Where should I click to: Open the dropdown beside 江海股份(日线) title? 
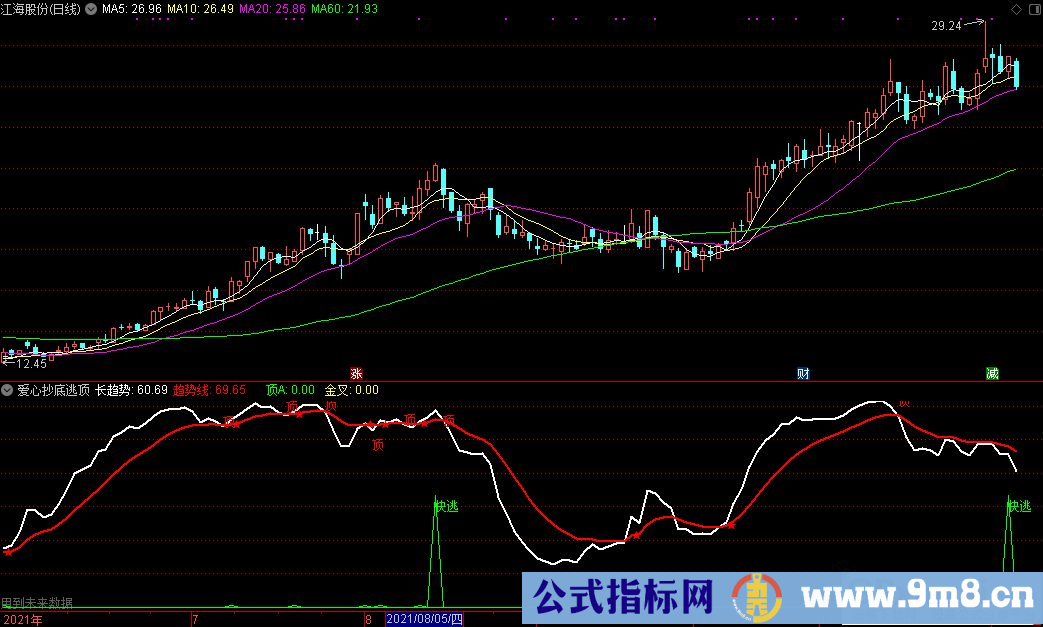coord(90,9)
